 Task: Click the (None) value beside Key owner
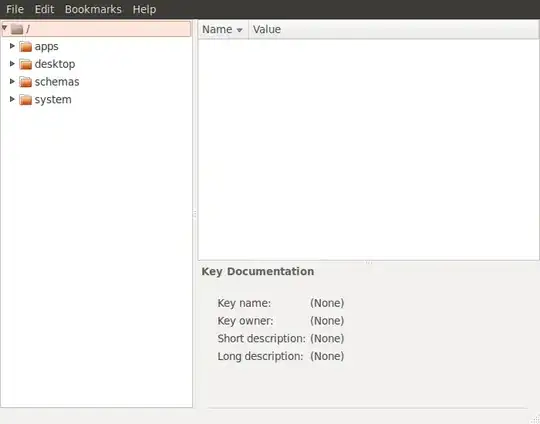point(327,321)
